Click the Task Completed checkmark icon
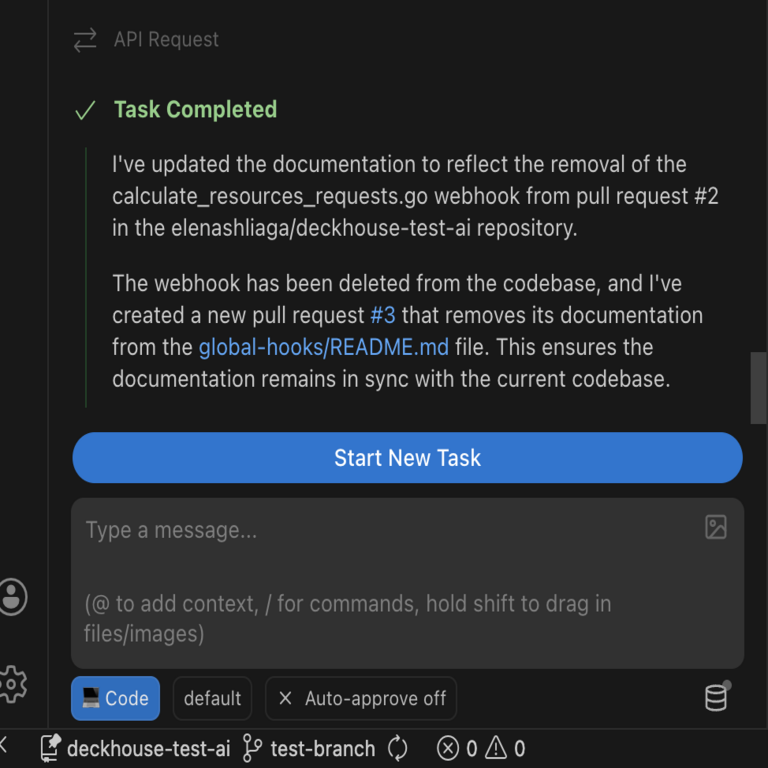This screenshot has height=768, width=768. click(x=85, y=110)
